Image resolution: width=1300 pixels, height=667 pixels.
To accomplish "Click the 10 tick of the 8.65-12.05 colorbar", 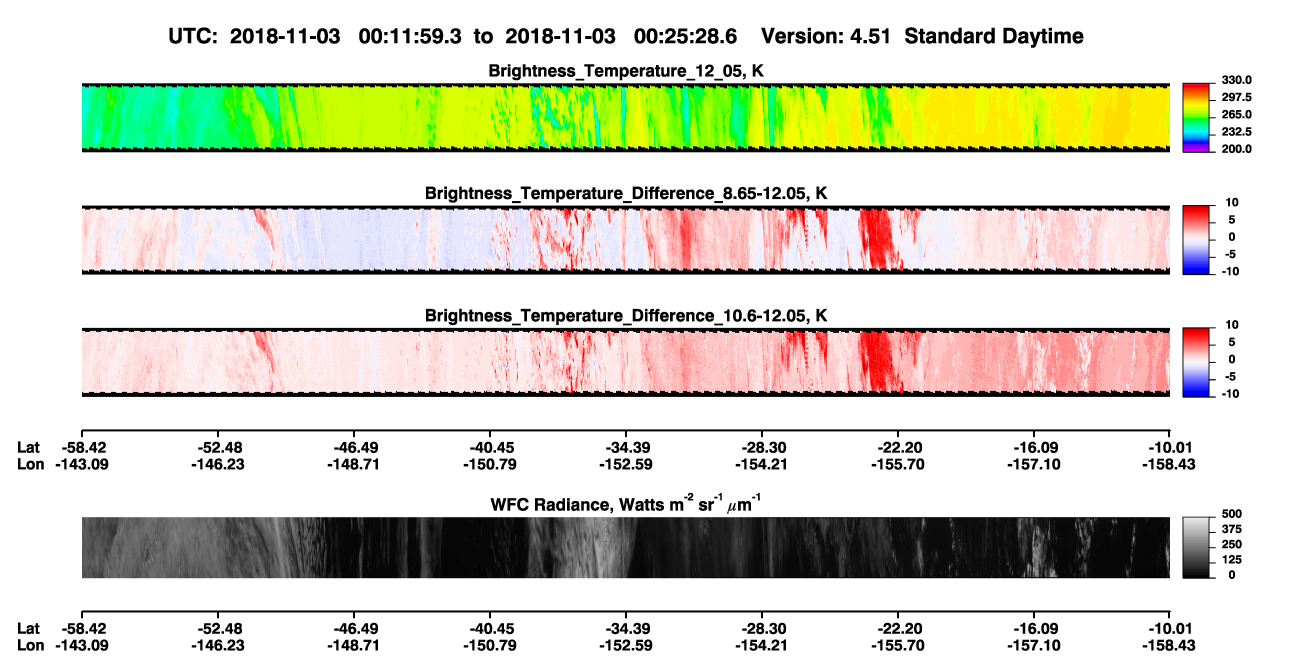I will click(x=1232, y=203).
